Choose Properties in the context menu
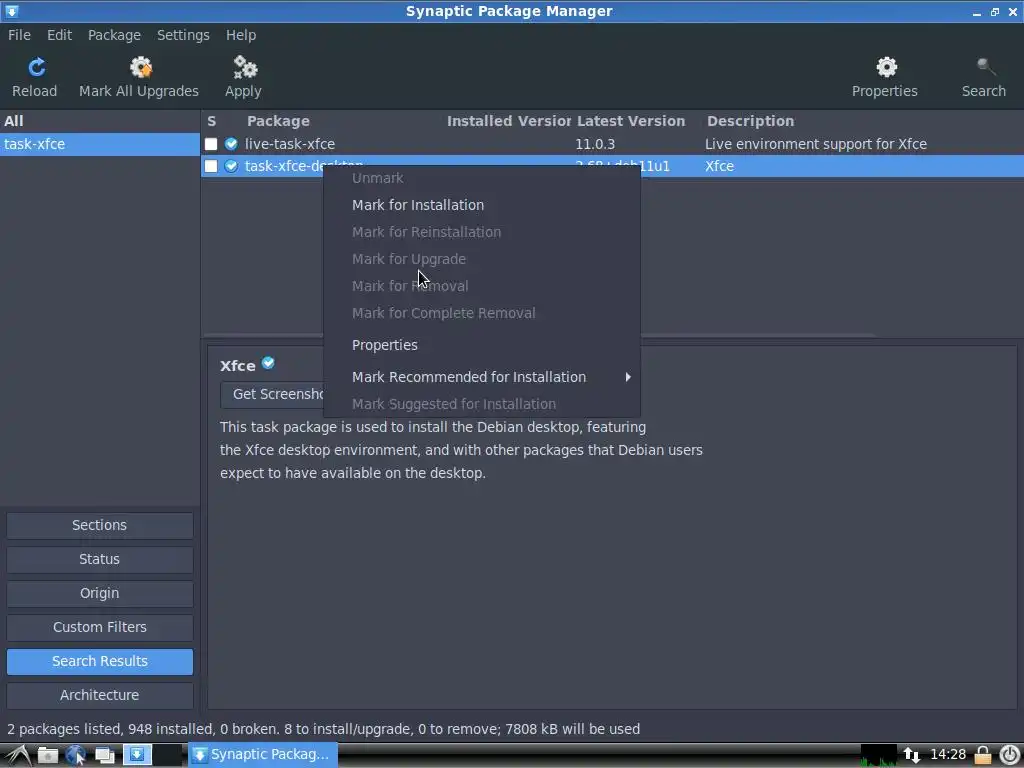Screen dimensions: 1024x768 click(x=482, y=345)
